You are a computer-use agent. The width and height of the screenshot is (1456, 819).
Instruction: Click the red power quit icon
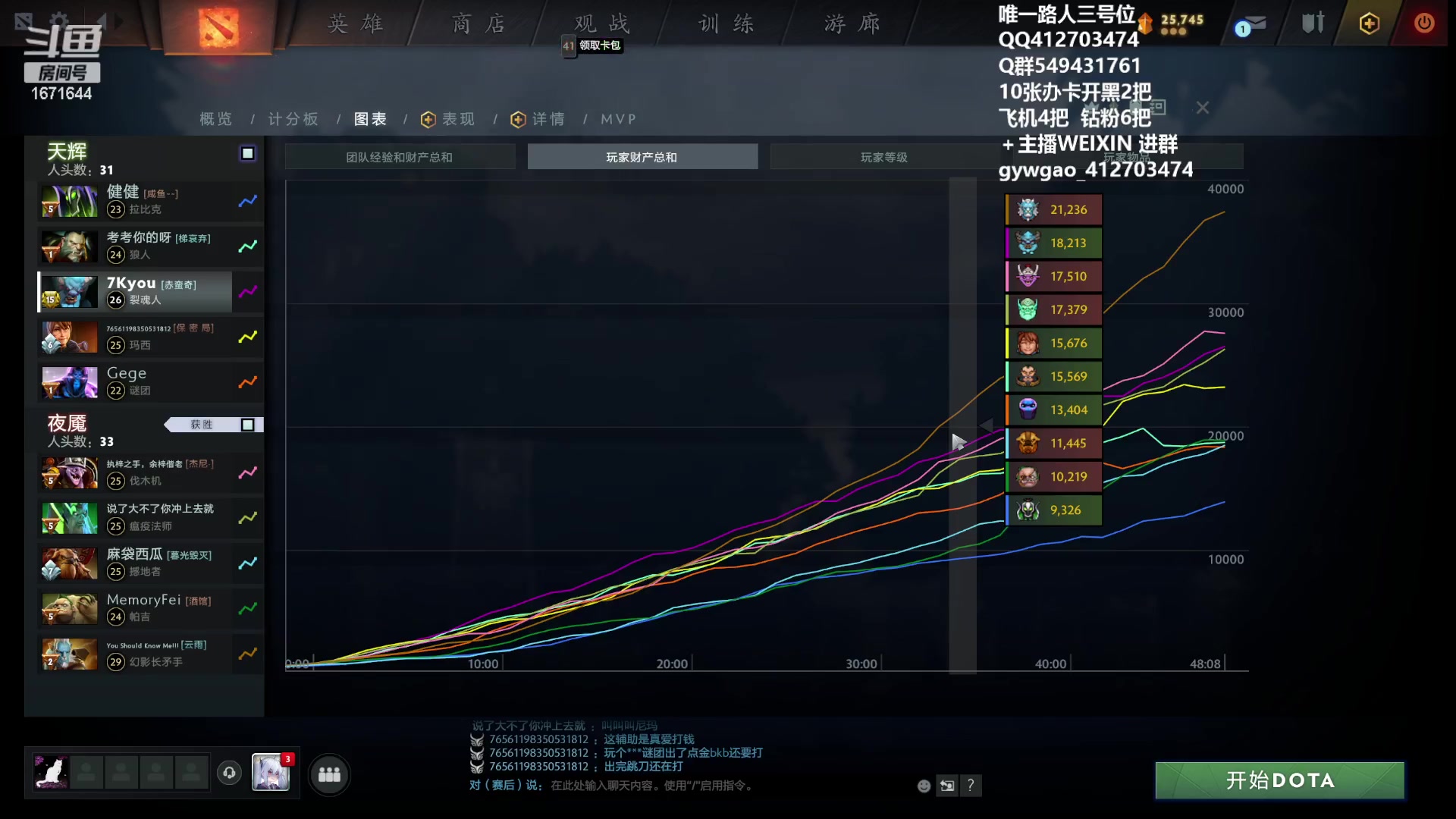(1424, 23)
